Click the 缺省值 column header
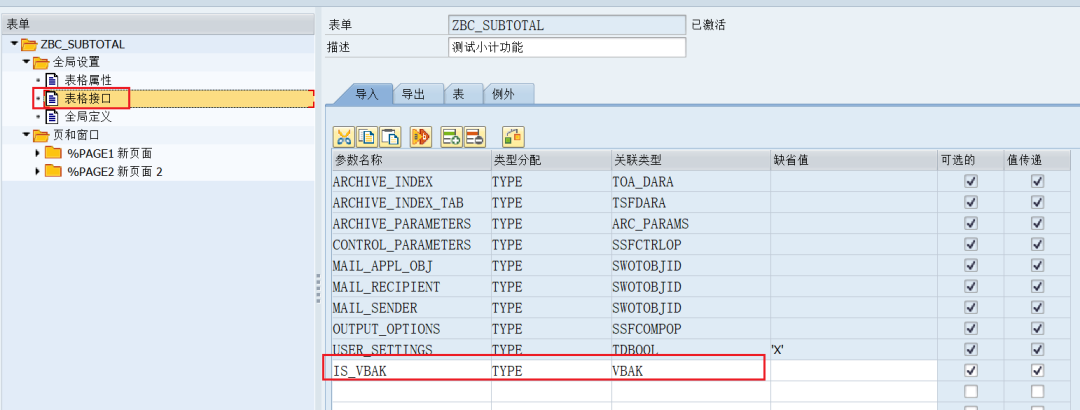This screenshot has height=410, width=1080. (853, 161)
